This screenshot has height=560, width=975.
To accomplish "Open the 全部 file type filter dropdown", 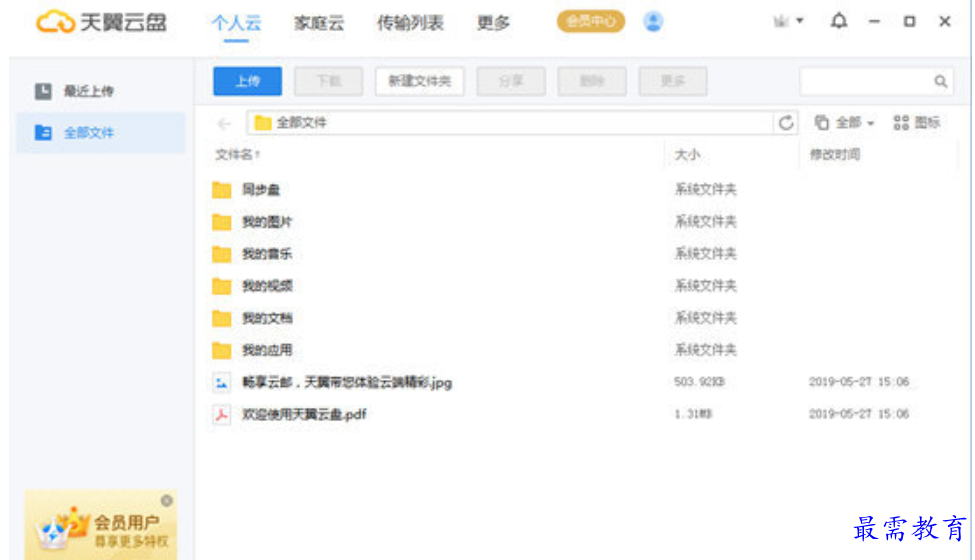I will (844, 122).
